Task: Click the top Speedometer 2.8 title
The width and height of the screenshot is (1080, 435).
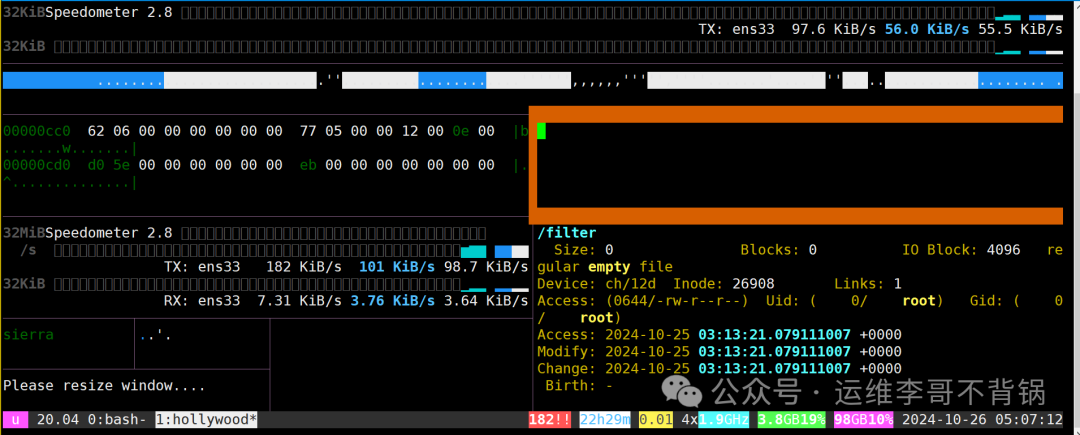Action: [x=109, y=13]
